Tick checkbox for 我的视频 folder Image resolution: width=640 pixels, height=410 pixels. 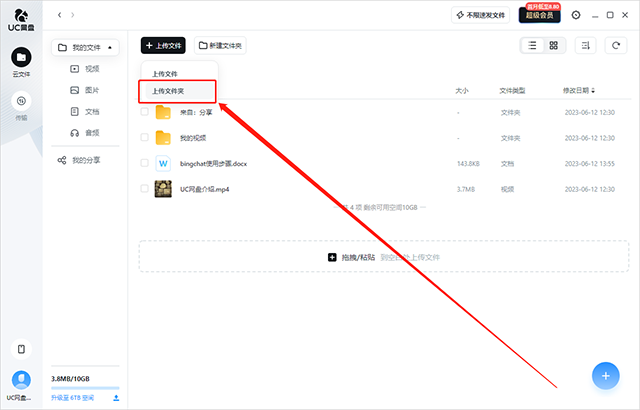[144, 137]
